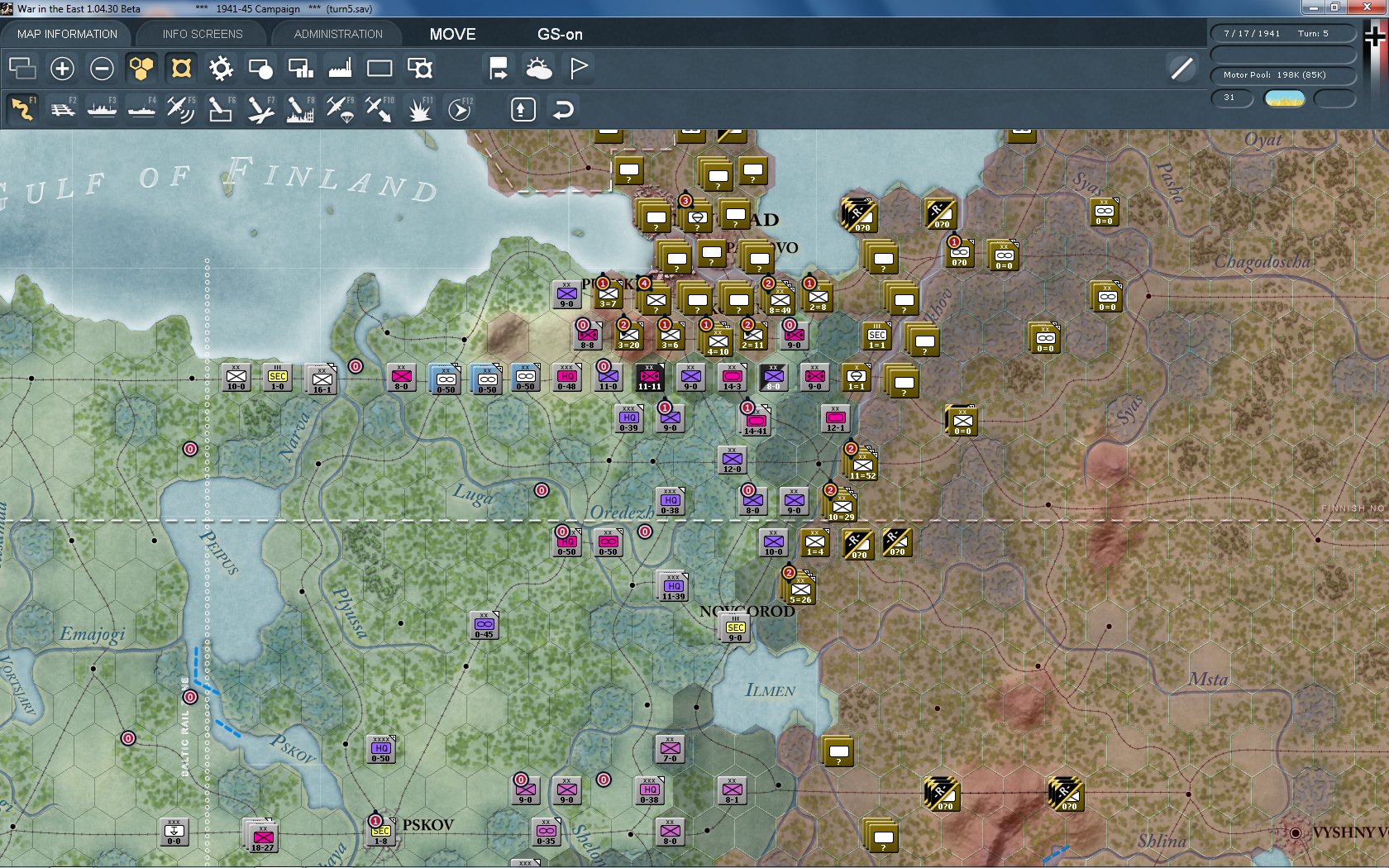Select the F7 bomb airfield mode icon
1389x868 pixels.
pos(260,109)
